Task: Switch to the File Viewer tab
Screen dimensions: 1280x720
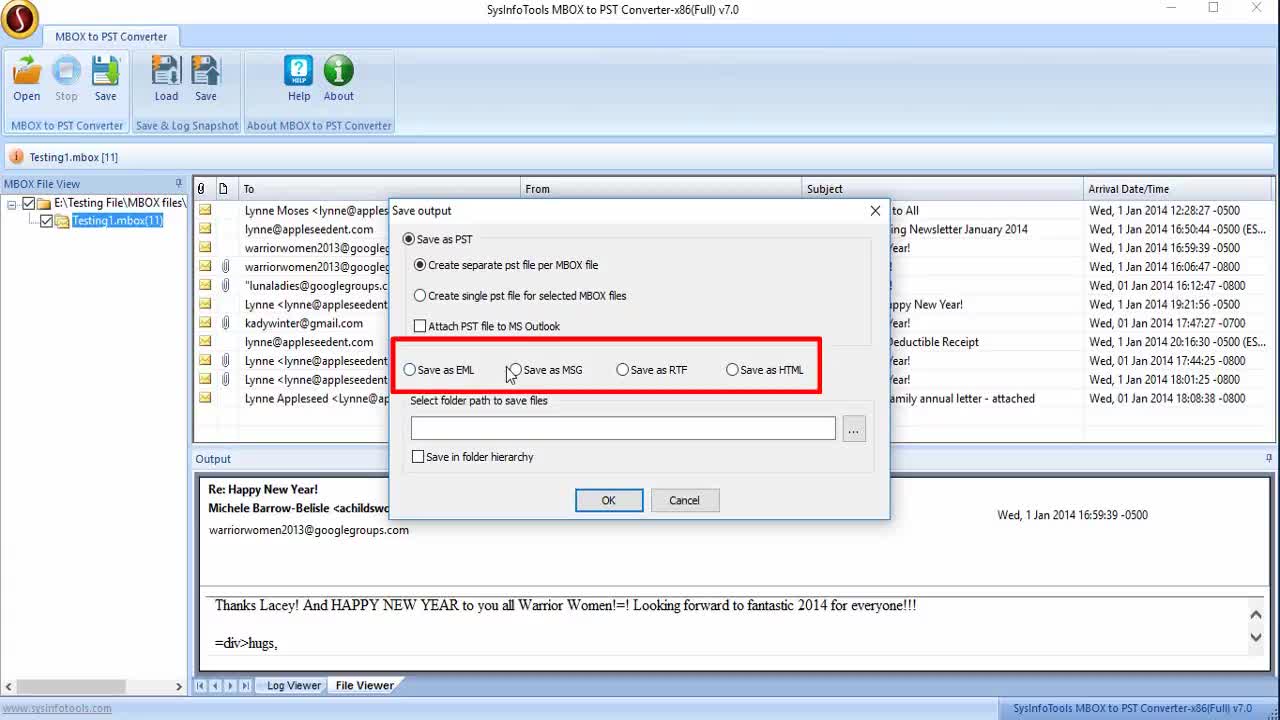Action: (x=364, y=685)
